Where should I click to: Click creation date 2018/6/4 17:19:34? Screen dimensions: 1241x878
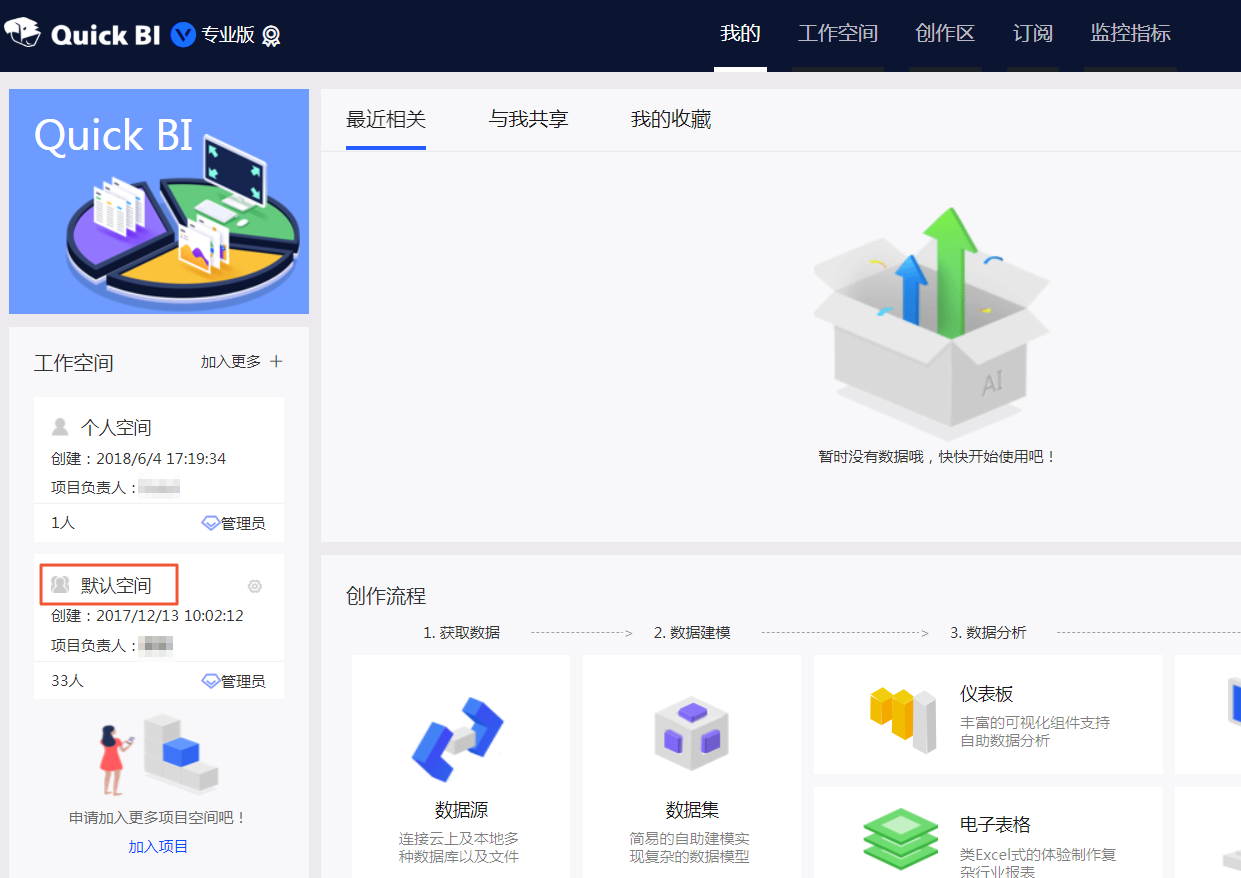tap(161, 459)
